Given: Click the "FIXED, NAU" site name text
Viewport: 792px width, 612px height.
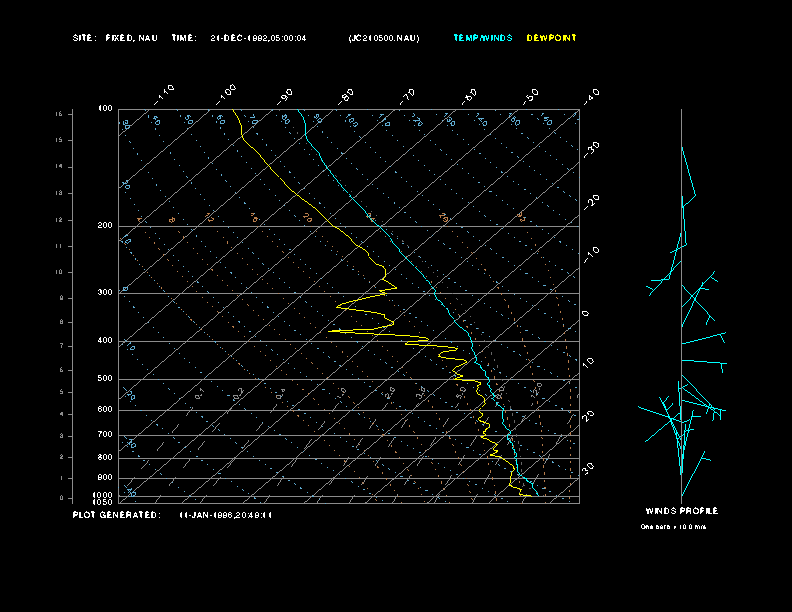Looking at the screenshot, I should (x=131, y=38).
